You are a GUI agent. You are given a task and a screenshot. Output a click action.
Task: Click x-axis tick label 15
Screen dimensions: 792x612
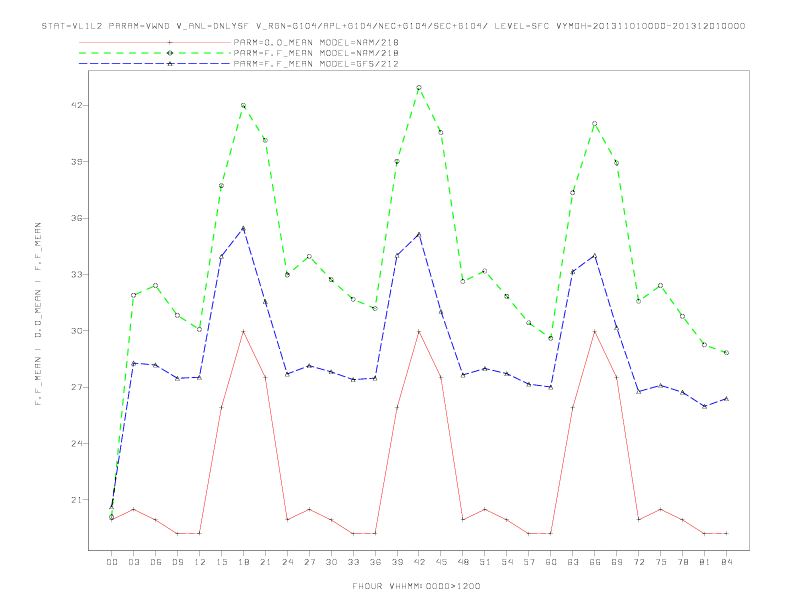tap(221, 562)
